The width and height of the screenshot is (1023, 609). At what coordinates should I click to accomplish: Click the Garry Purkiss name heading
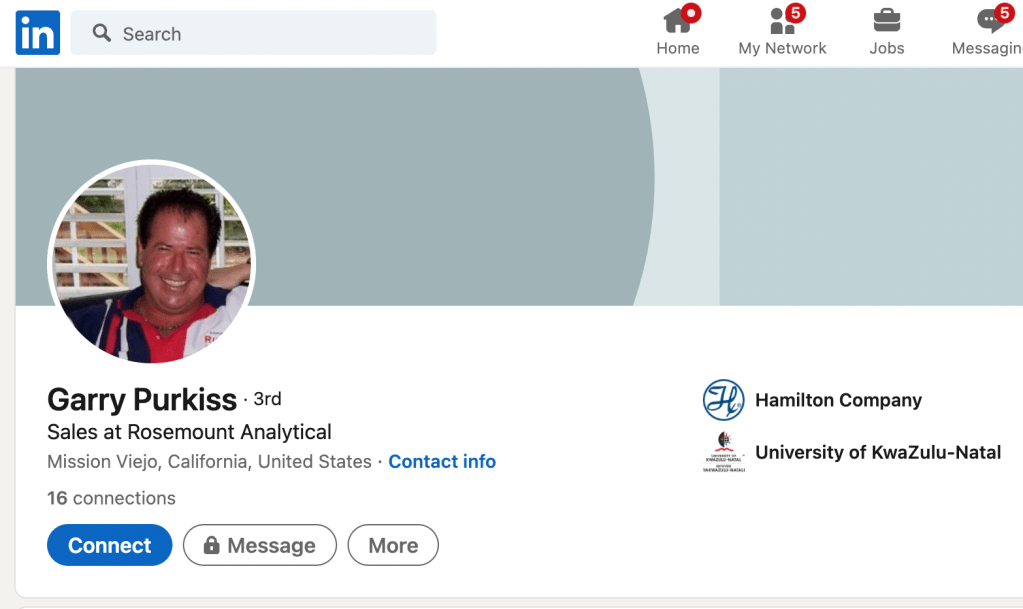click(142, 400)
